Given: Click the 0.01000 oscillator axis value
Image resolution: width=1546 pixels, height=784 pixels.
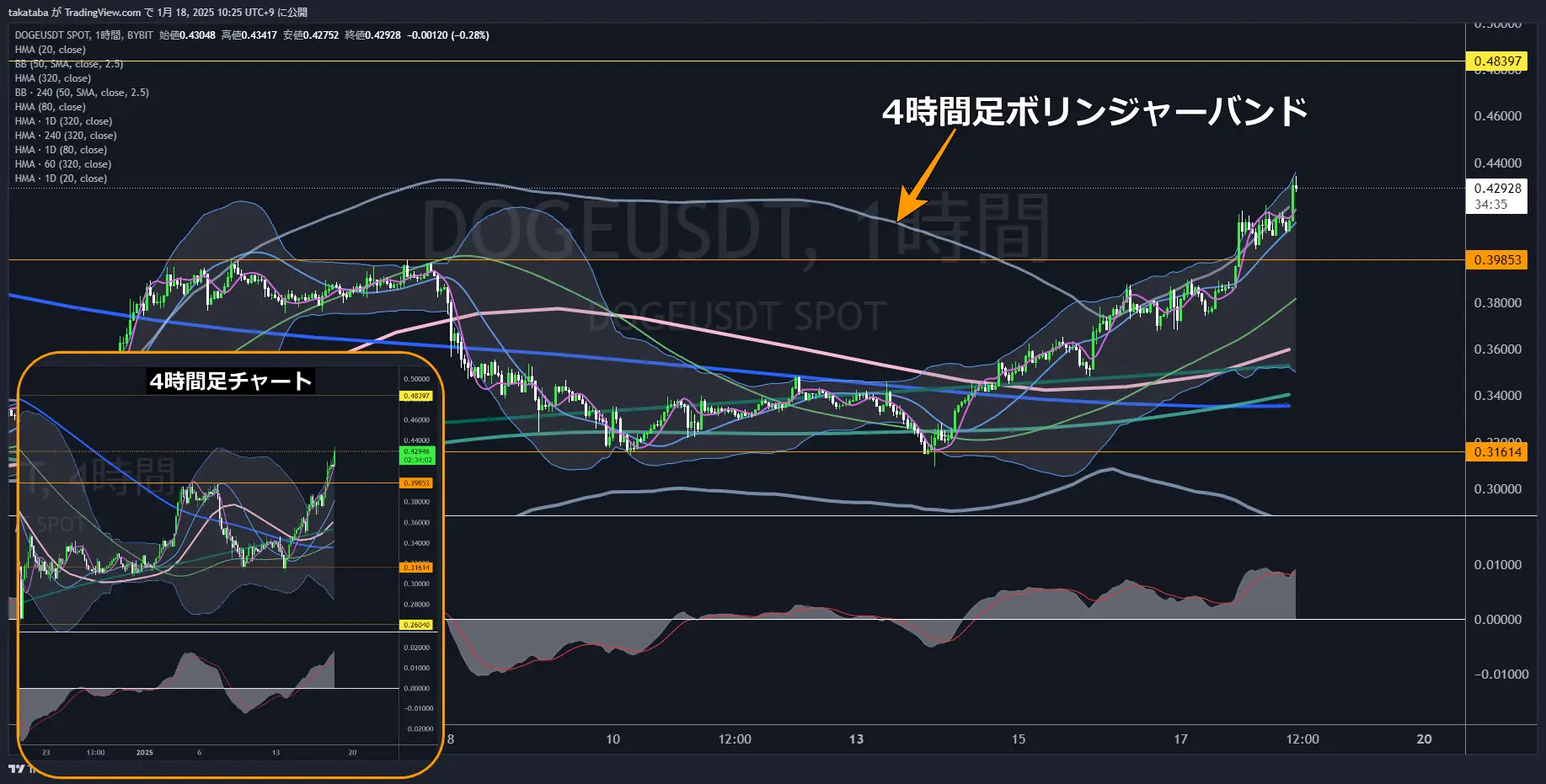Looking at the screenshot, I should 1497,565.
